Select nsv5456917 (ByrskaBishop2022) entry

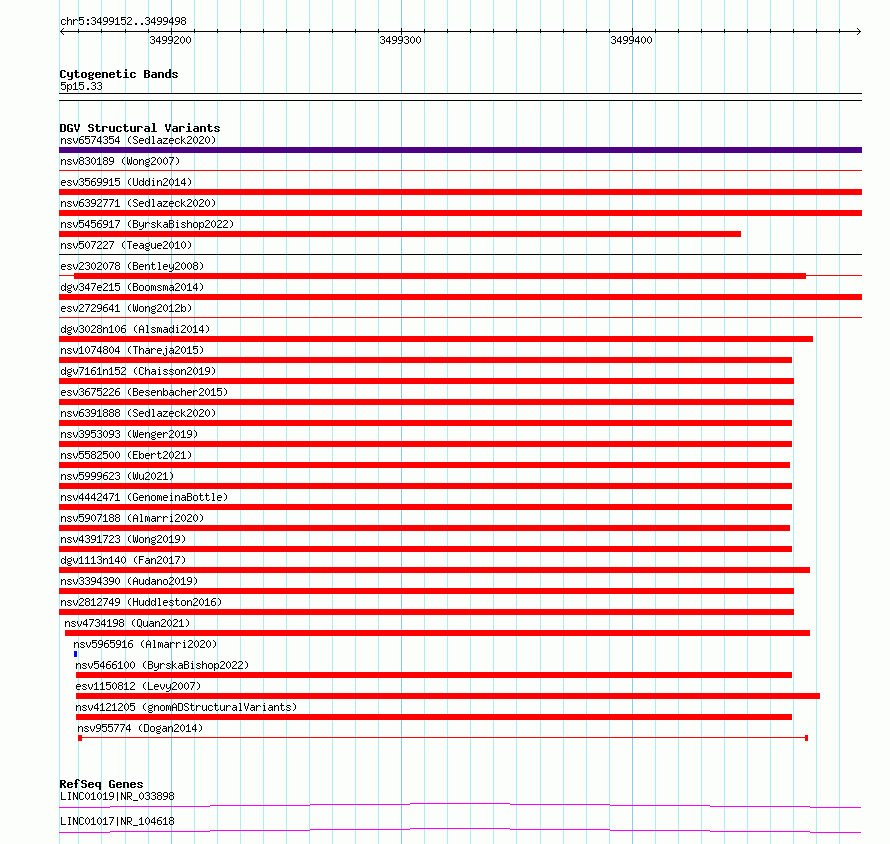[147, 224]
